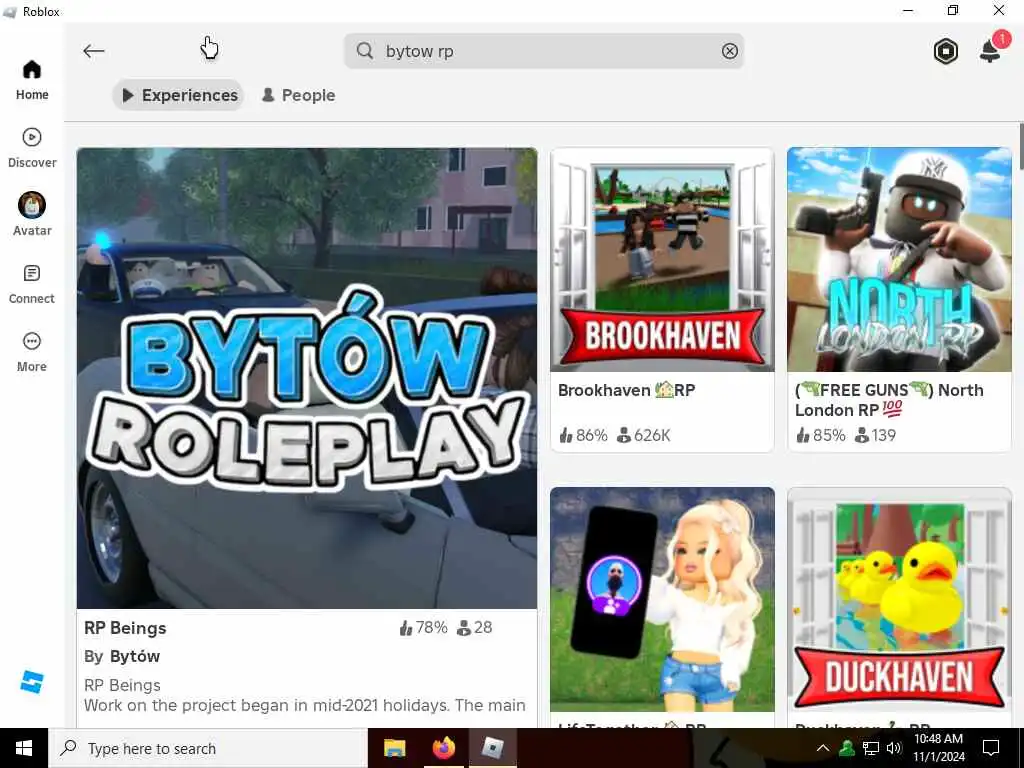
Task: Click the taskbar 'Type here to search' box
Action: pyautogui.click(x=208, y=748)
